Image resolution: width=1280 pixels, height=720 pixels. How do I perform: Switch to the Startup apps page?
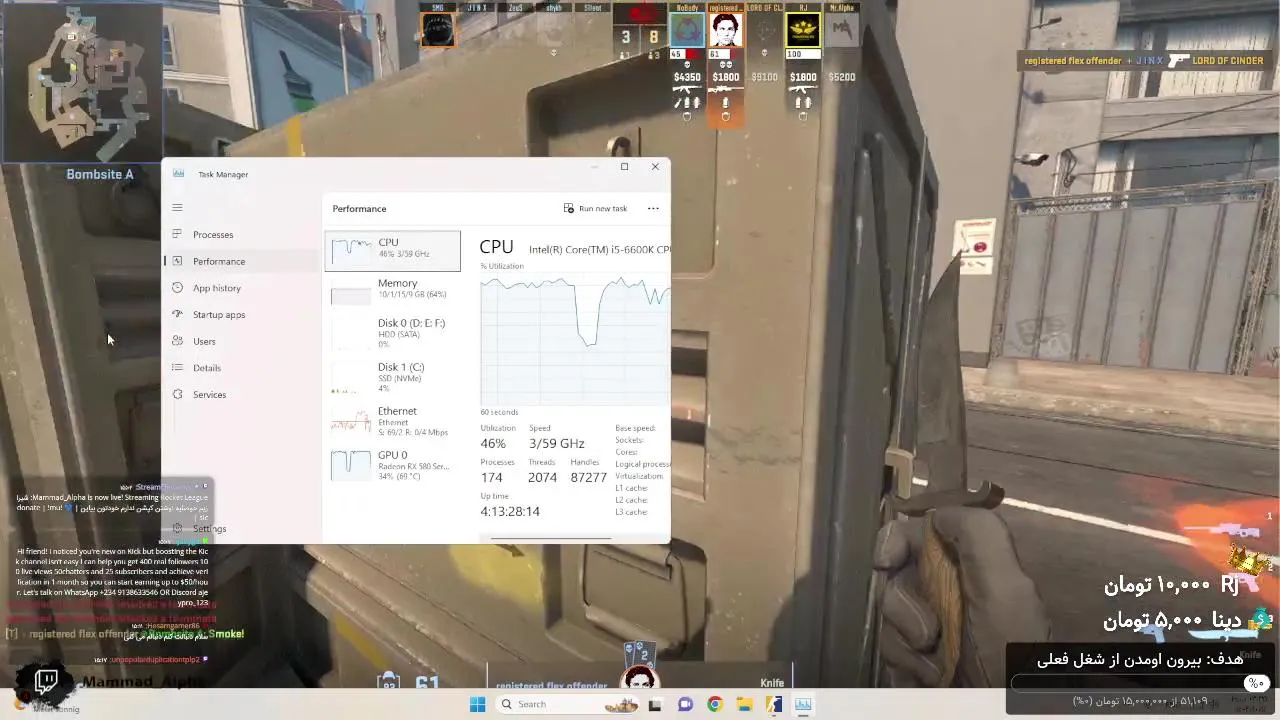coord(240,314)
